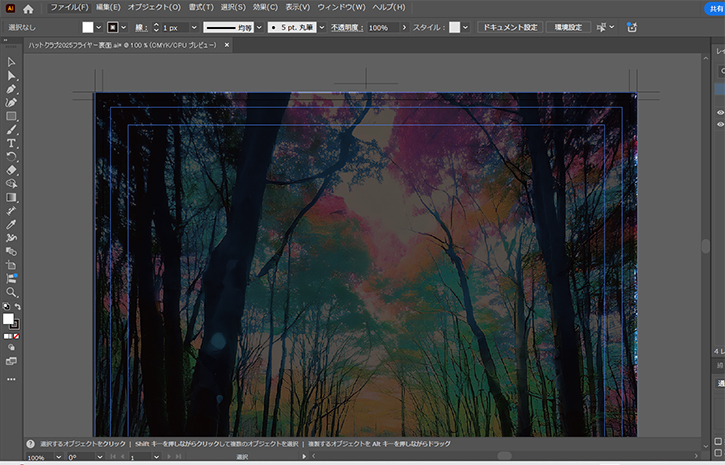Activate the Type tool
The width and height of the screenshot is (725, 465).
pyautogui.click(x=11, y=143)
